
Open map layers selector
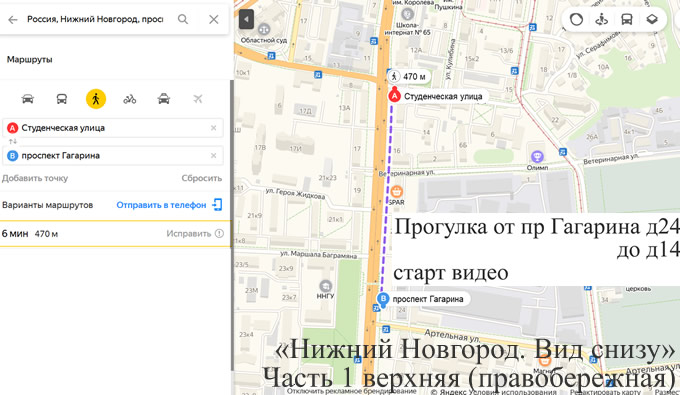[x=652, y=19]
